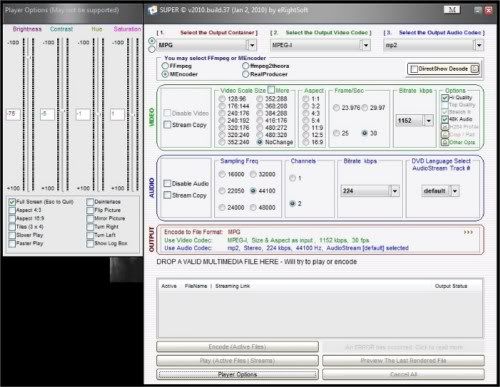Check Turn Right player option

pyautogui.click(x=90, y=227)
